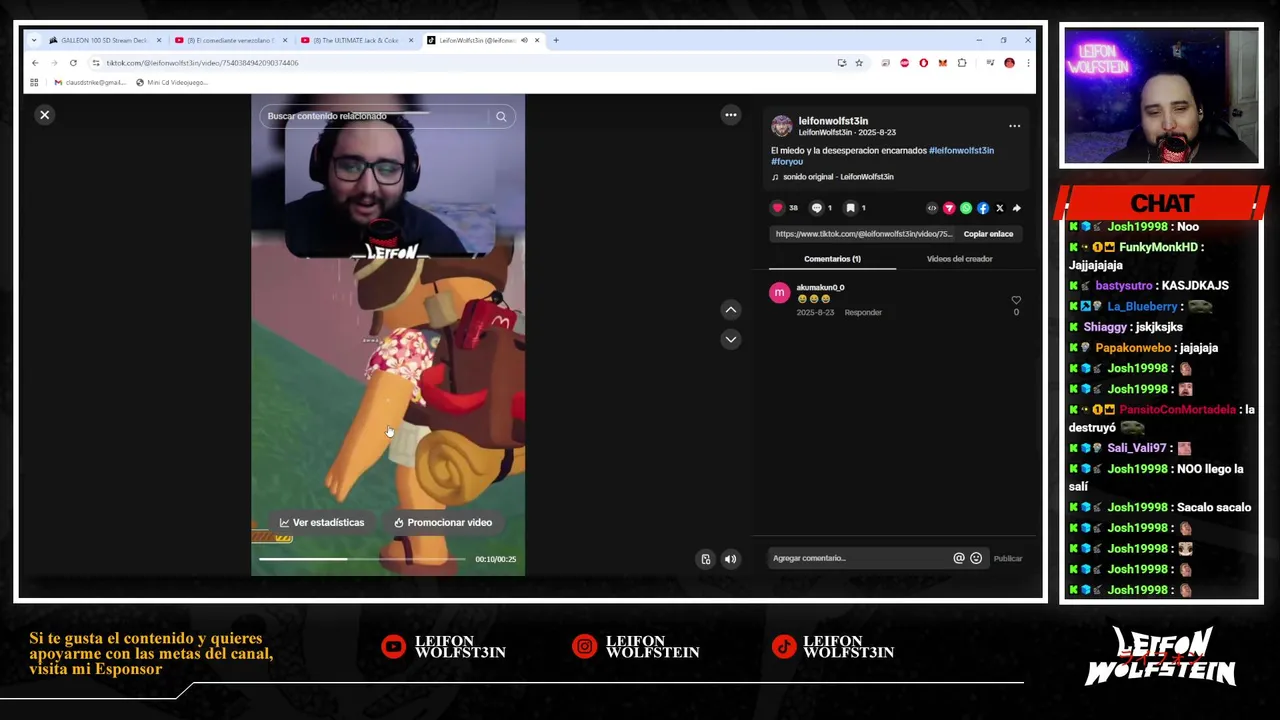Open commenter akumakun0_0 avatar
The image size is (1280, 720).
[780, 293]
